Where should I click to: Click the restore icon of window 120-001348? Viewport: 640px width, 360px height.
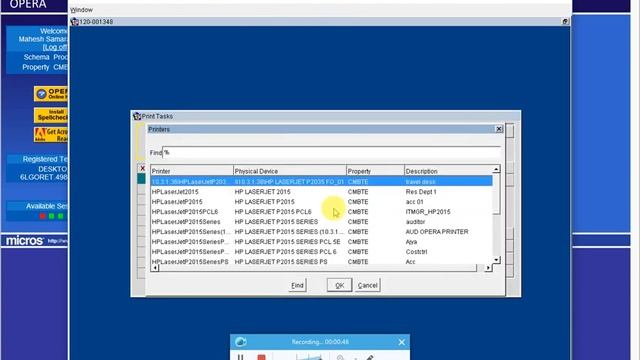(565, 22)
